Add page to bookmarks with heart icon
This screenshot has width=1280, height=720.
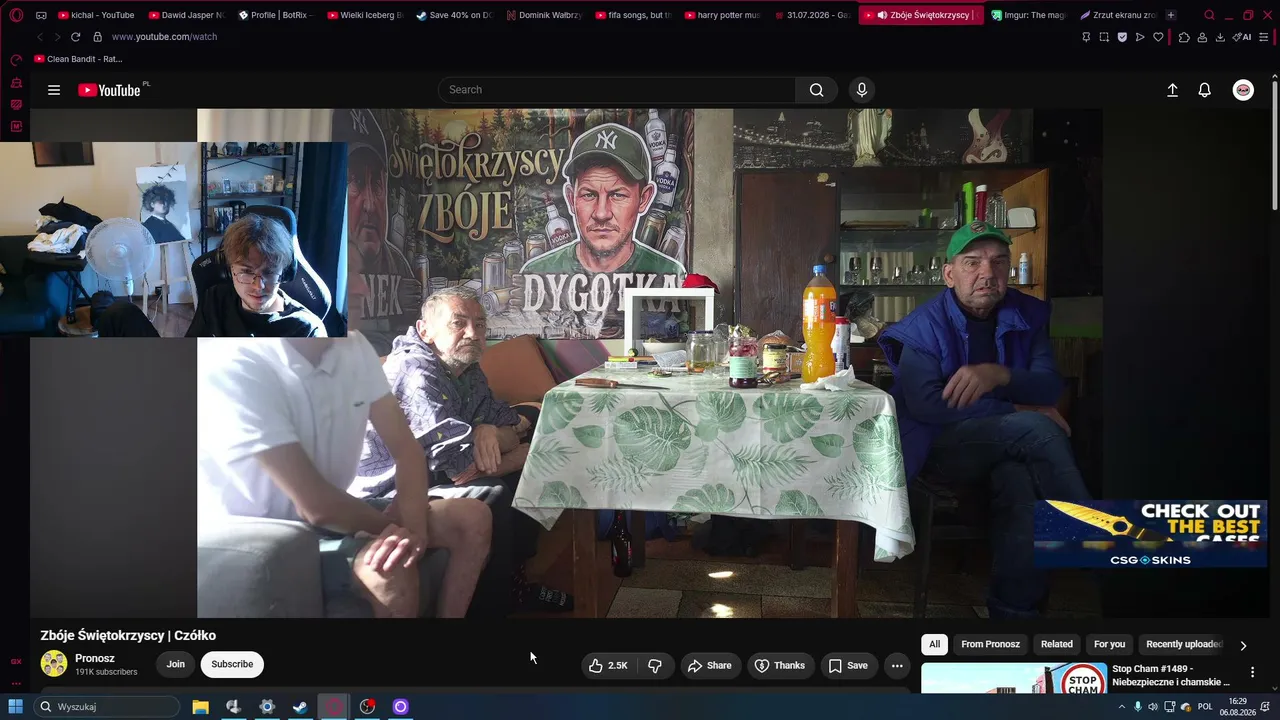click(x=1158, y=37)
